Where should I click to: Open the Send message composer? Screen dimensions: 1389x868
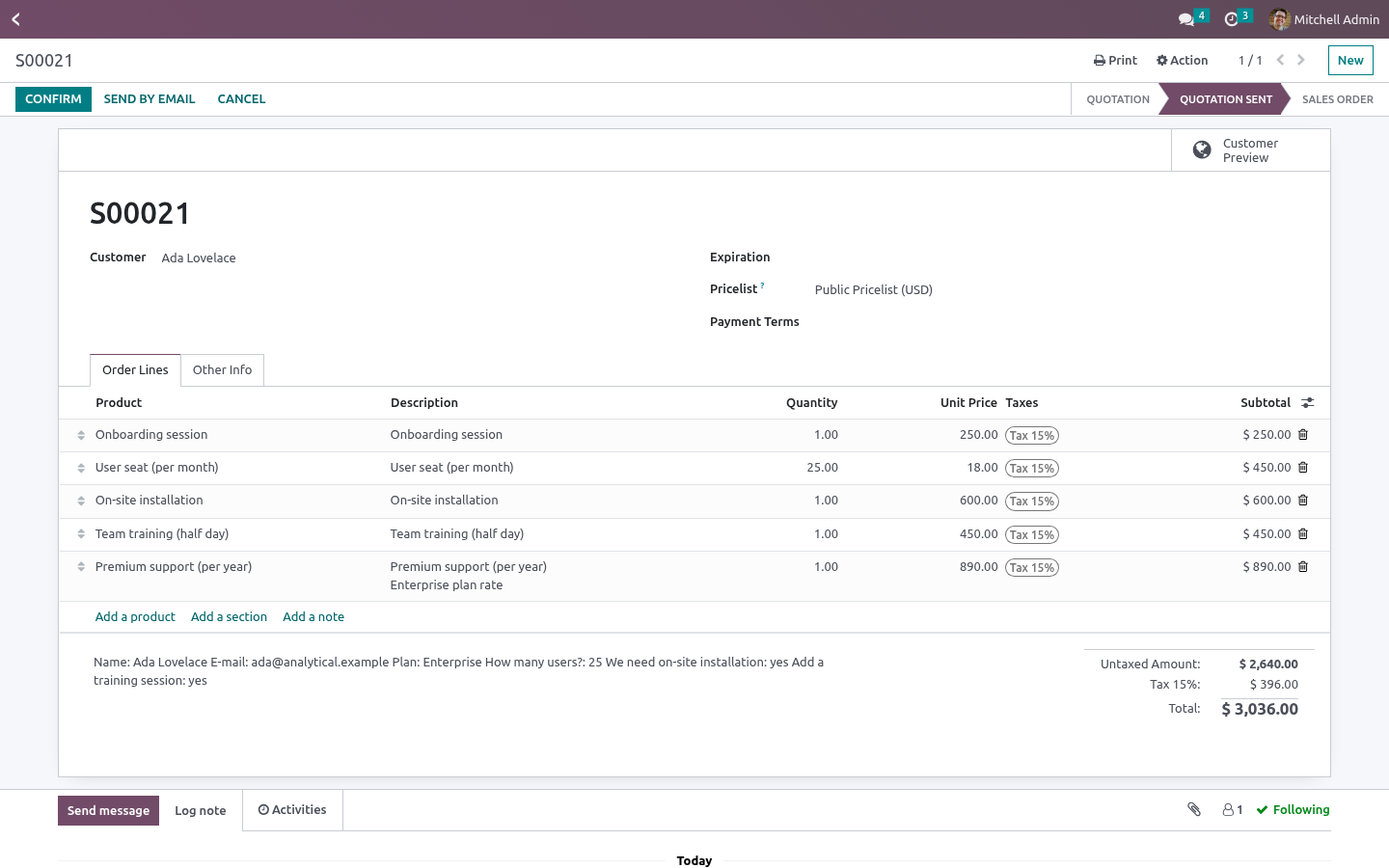(108, 811)
